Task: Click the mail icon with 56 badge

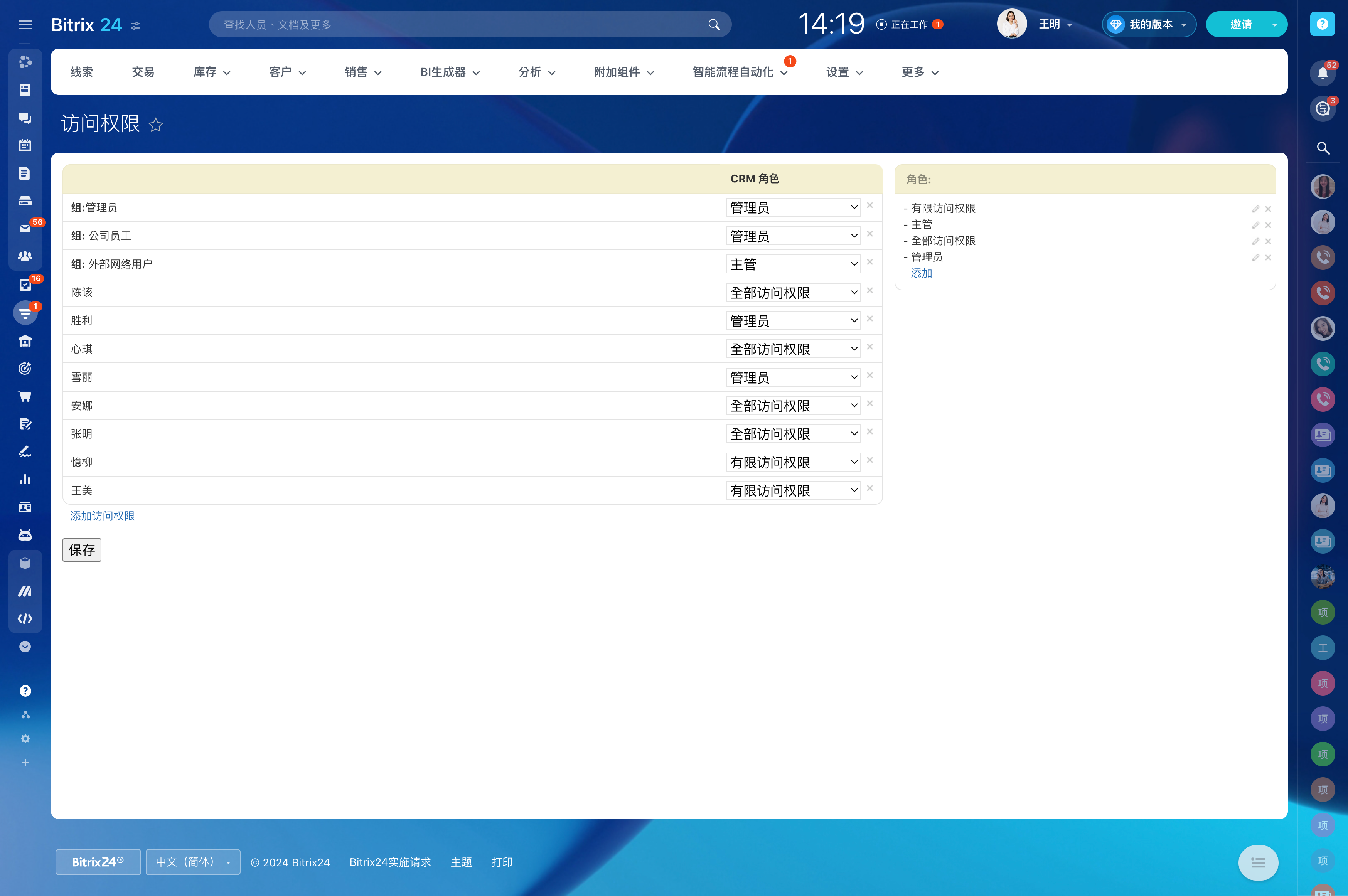Action: tap(25, 229)
